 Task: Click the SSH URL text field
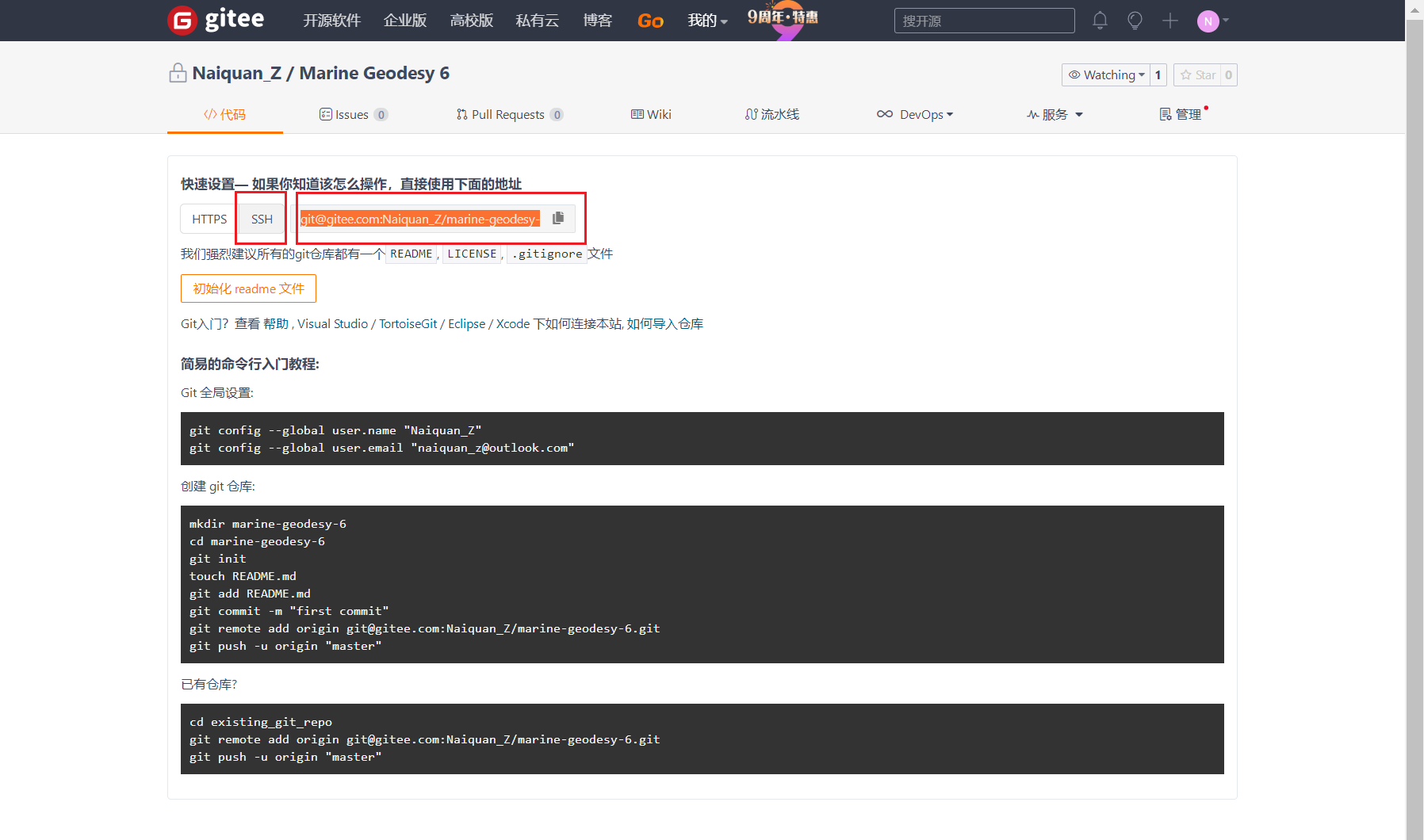(419, 219)
